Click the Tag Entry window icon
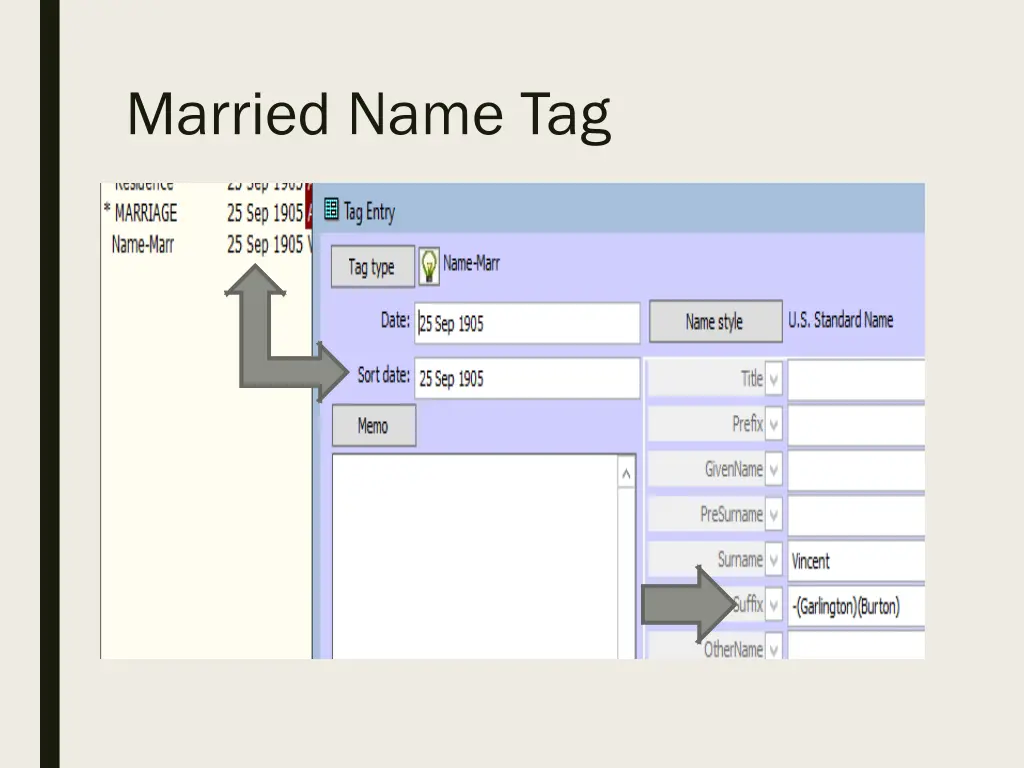Viewport: 1024px width, 768px height. click(332, 211)
